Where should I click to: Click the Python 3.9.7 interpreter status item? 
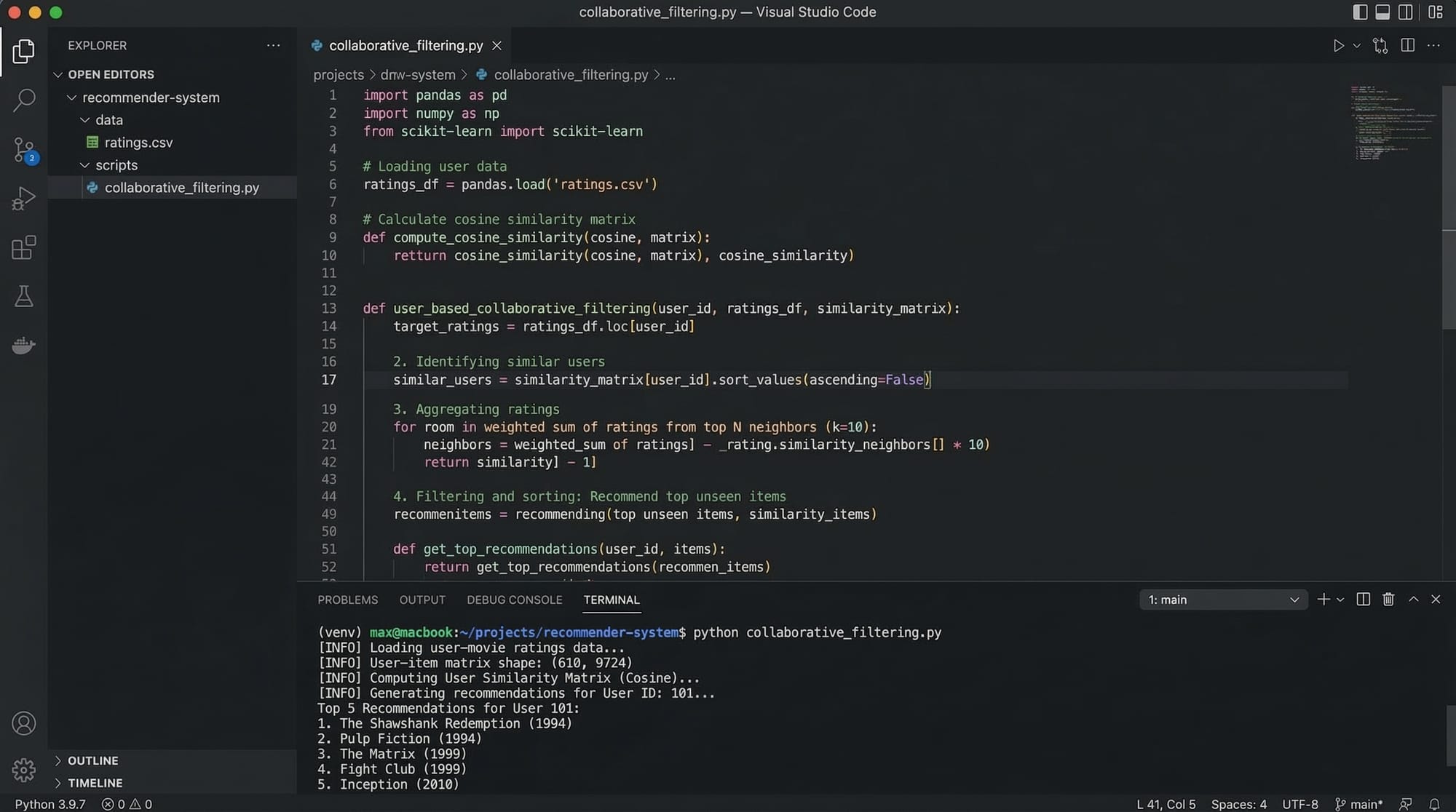50,804
